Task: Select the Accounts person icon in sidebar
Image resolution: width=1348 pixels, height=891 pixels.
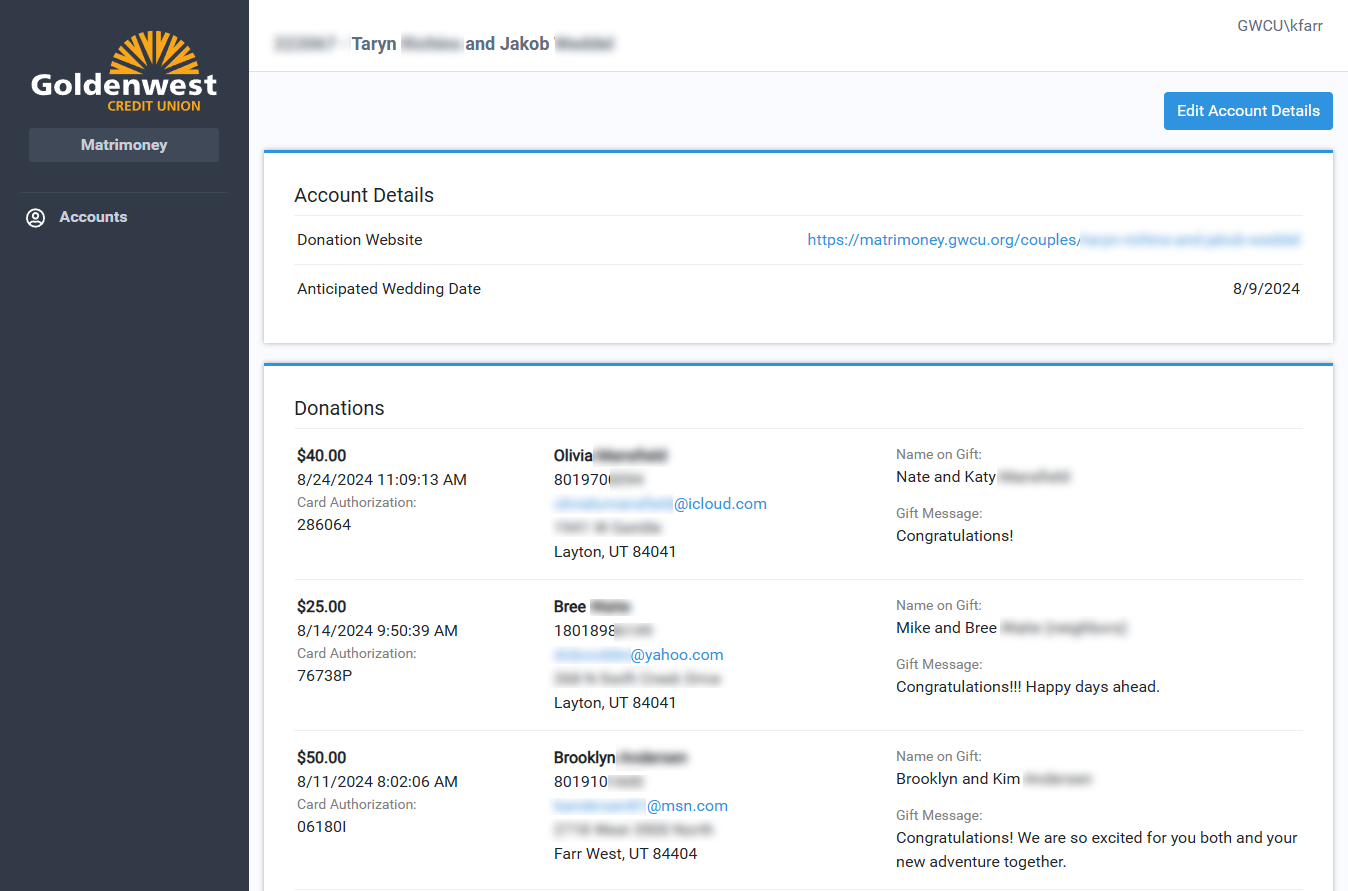Action: [x=35, y=217]
